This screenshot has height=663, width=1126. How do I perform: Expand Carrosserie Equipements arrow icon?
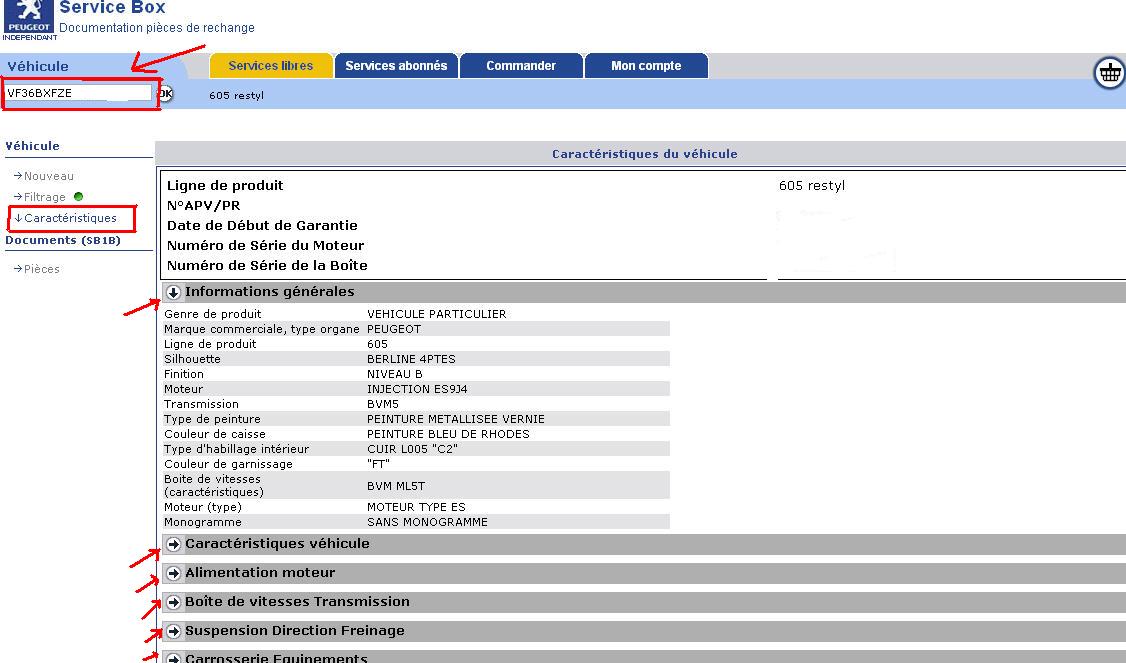pos(173,658)
